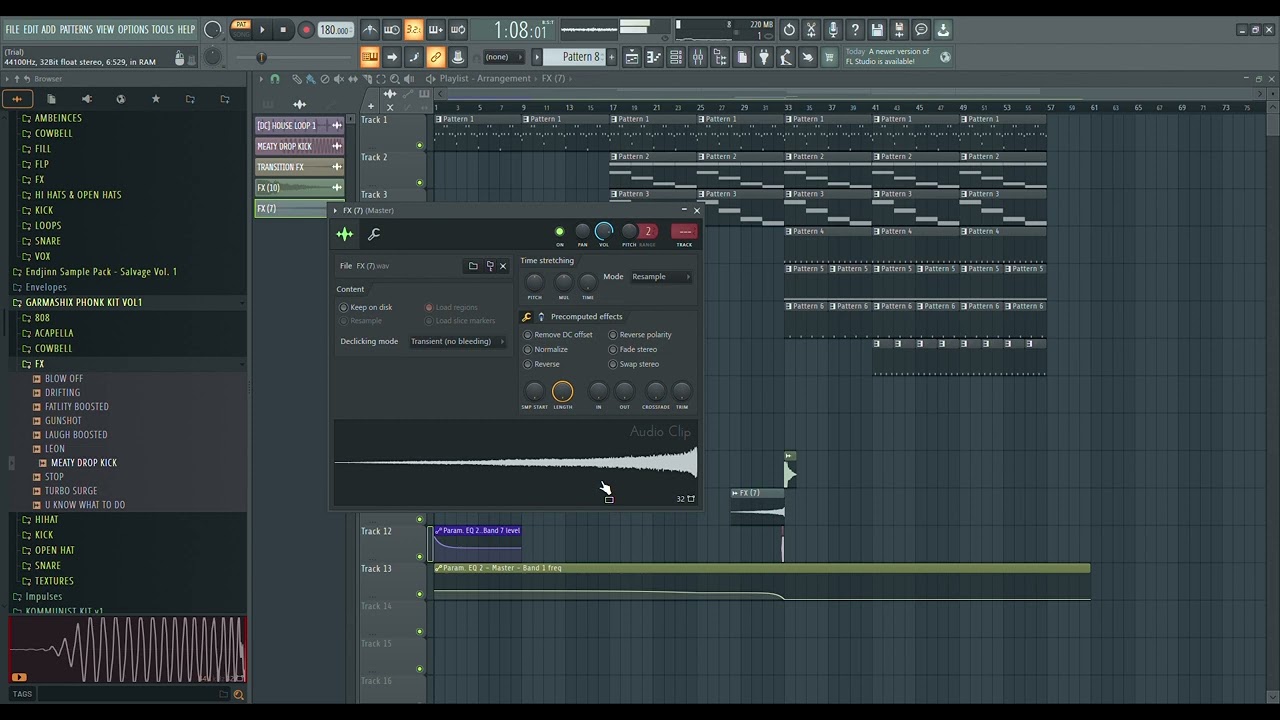Open the content library shopping cart icon
1280x720 pixels.
coord(829,58)
